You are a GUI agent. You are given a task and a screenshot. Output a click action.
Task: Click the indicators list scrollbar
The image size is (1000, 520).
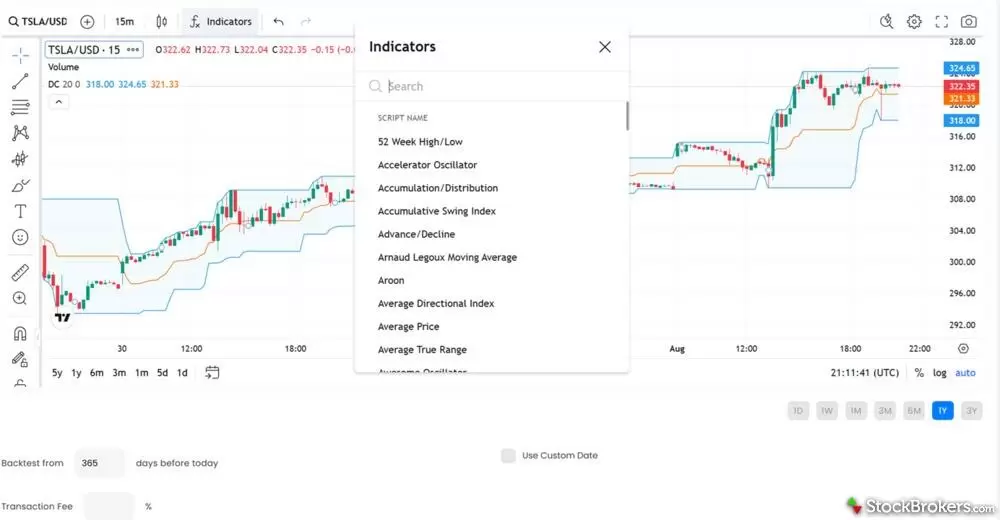627,115
